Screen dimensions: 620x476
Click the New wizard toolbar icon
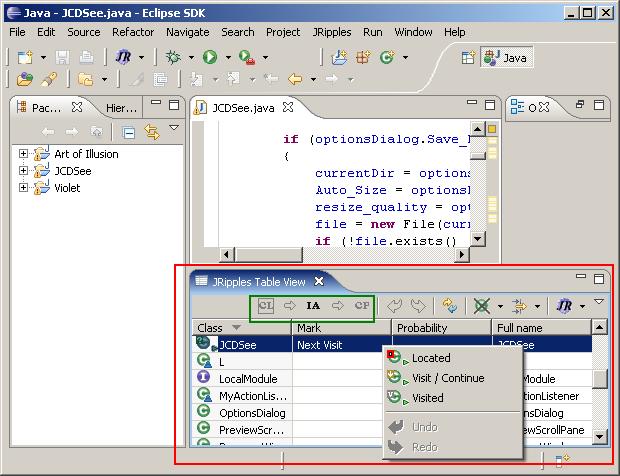click(25, 58)
